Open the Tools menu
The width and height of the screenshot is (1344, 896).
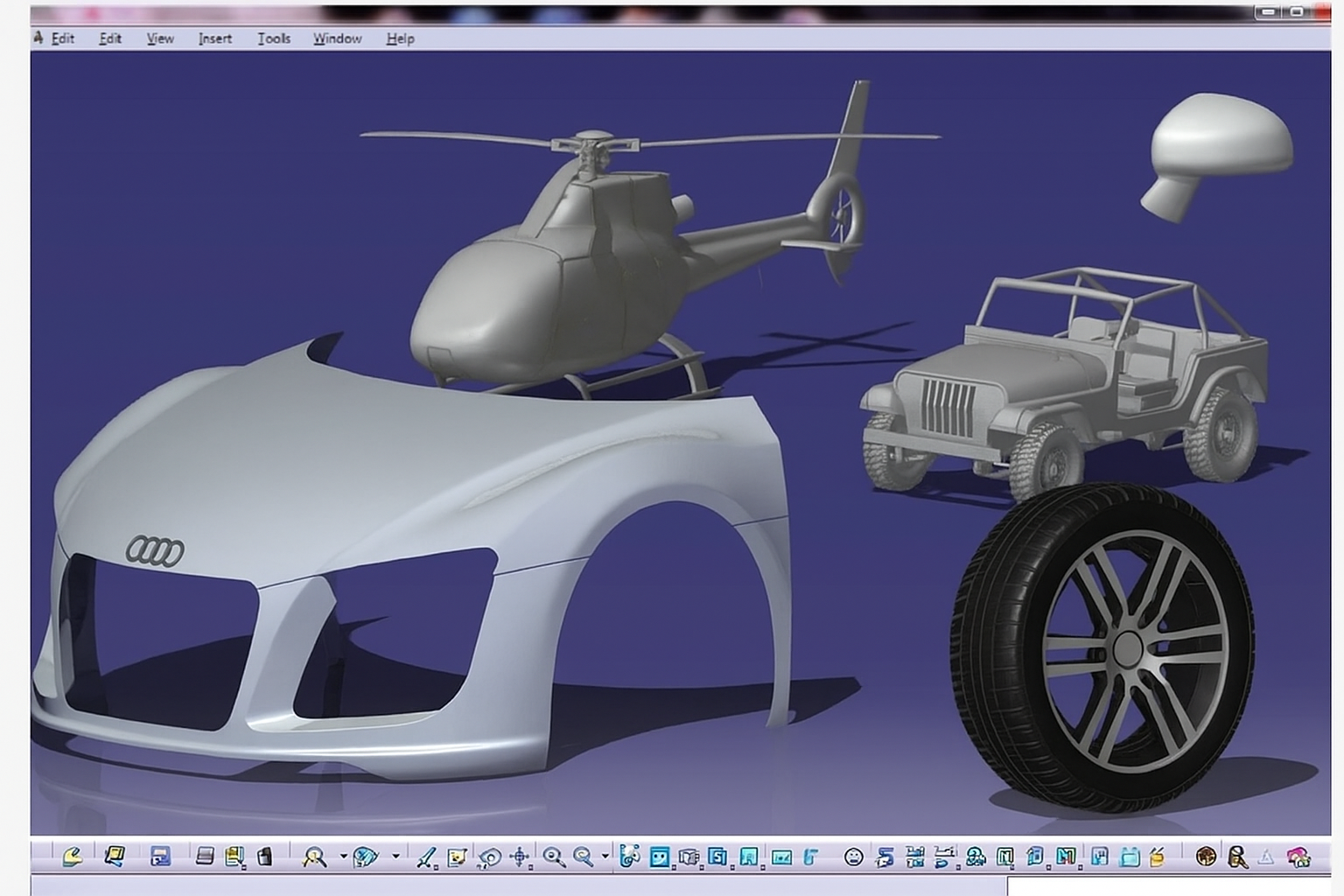(x=274, y=38)
